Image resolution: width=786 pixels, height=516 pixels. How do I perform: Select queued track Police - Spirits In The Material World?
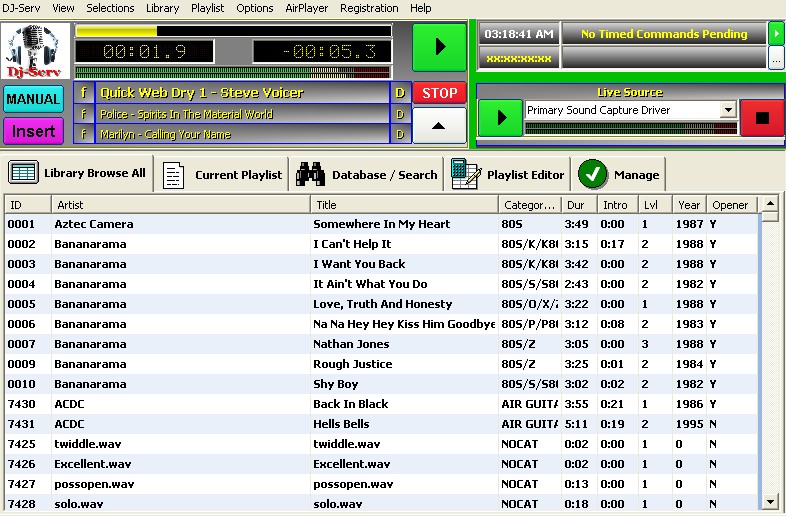pos(242,114)
